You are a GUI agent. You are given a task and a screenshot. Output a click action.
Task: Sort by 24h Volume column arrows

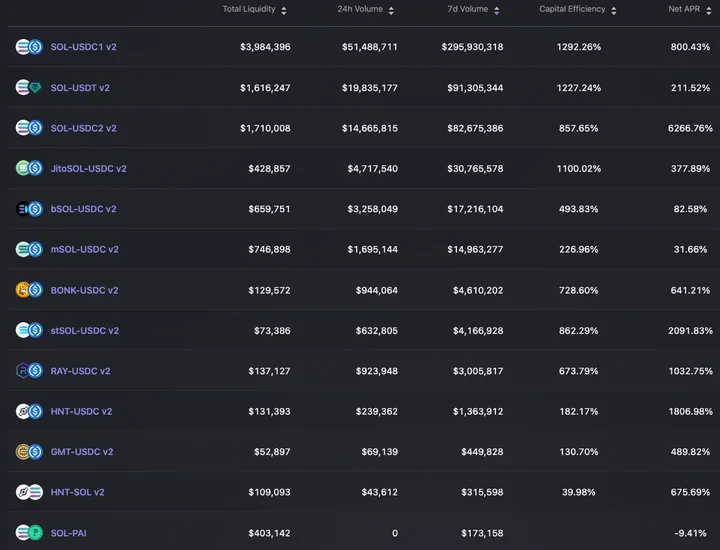[x=391, y=11]
